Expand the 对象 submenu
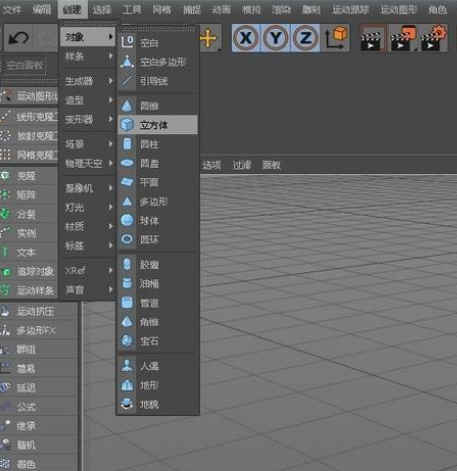The height and width of the screenshot is (471, 457). click(87, 37)
